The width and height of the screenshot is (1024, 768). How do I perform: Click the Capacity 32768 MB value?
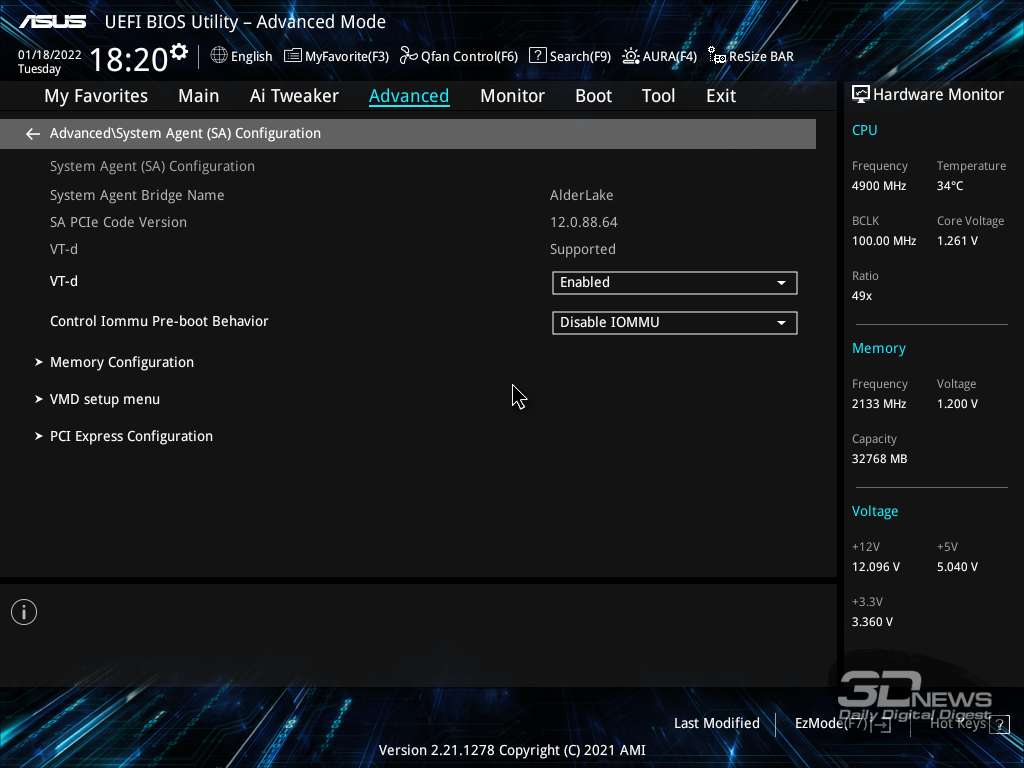(880, 459)
